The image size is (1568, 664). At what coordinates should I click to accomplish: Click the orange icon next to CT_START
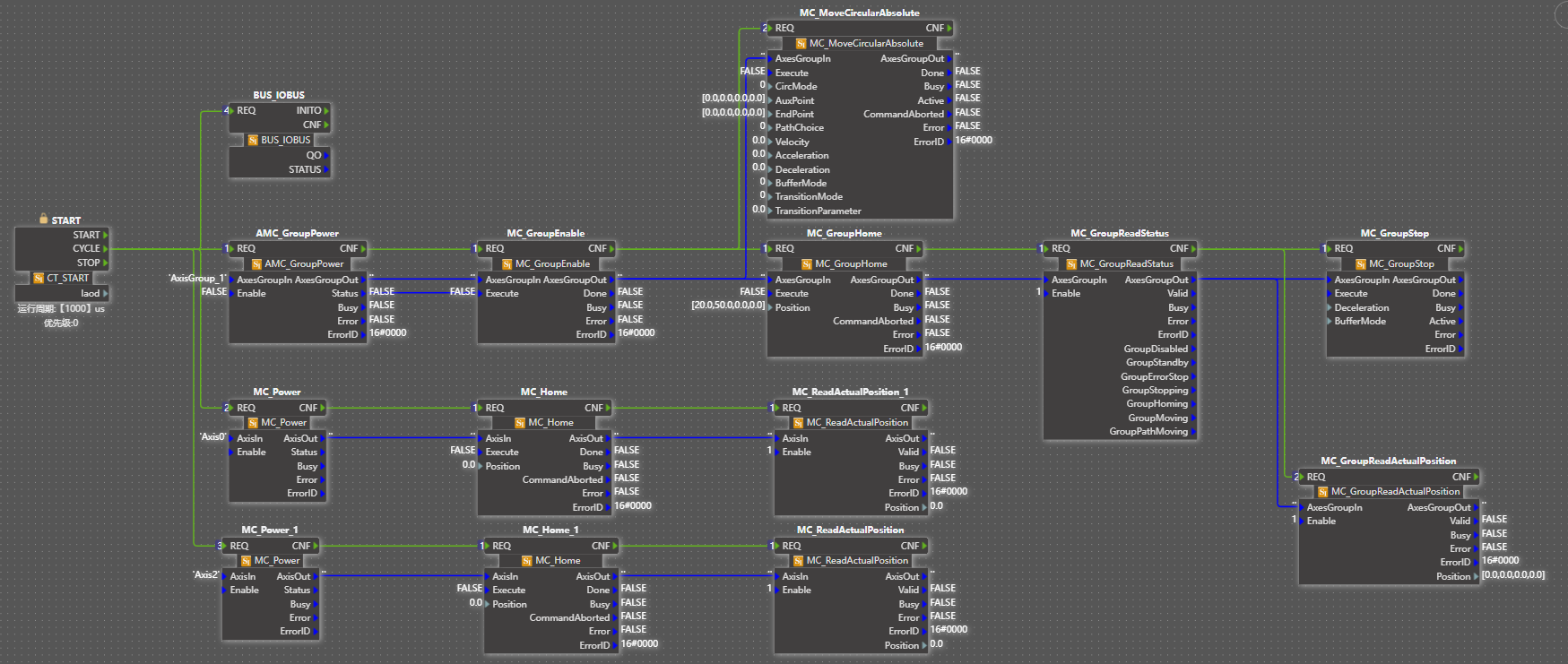click(39, 279)
